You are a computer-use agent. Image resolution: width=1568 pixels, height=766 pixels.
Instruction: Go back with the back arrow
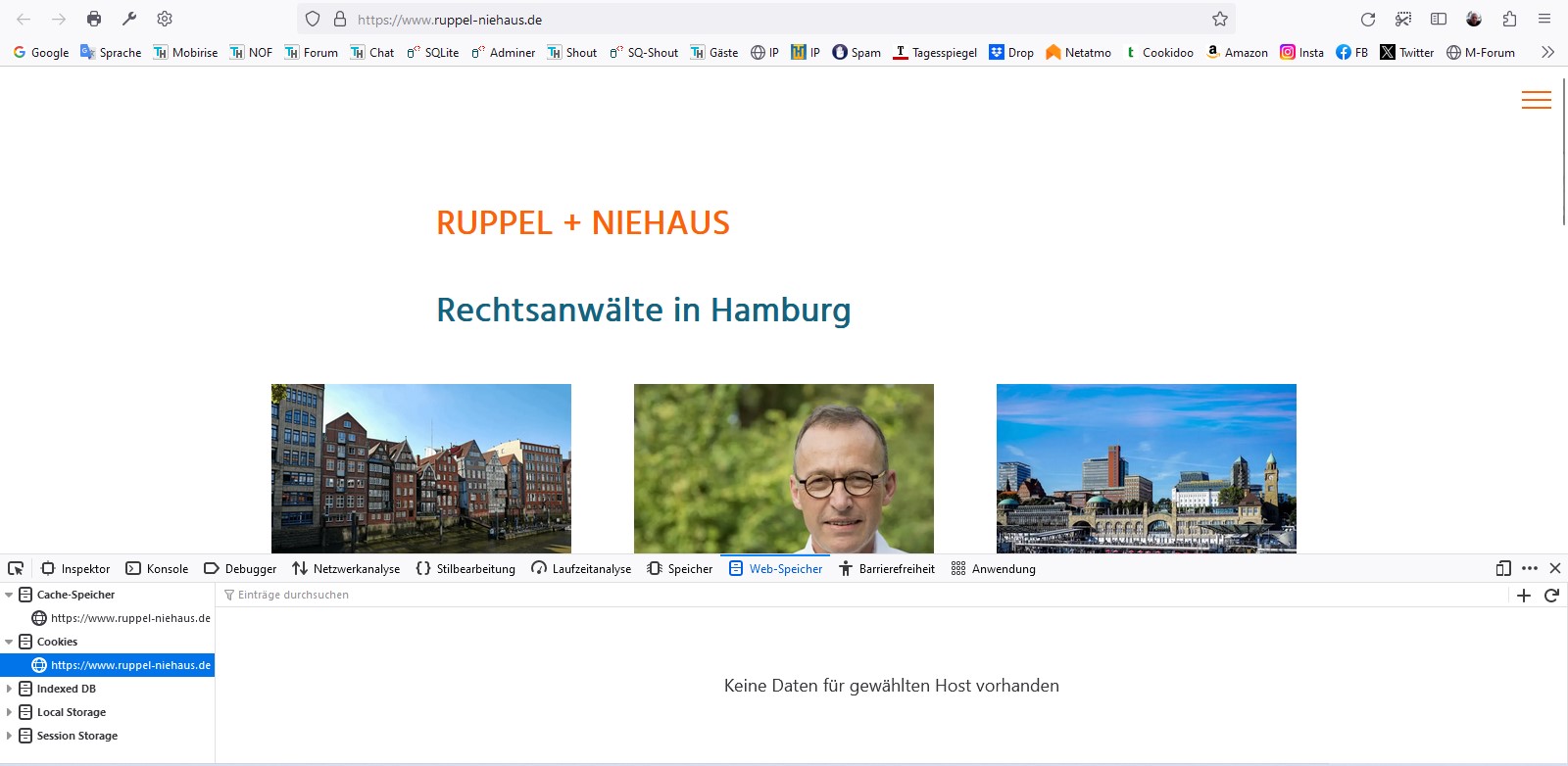[24, 19]
